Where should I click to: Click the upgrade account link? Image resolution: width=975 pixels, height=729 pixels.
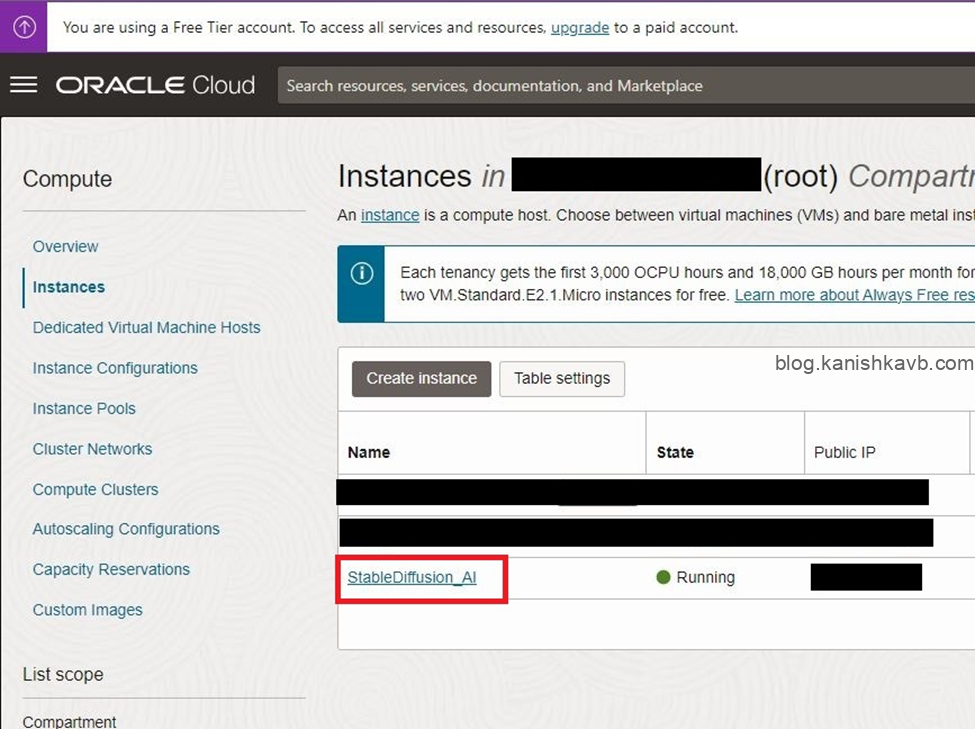579,27
